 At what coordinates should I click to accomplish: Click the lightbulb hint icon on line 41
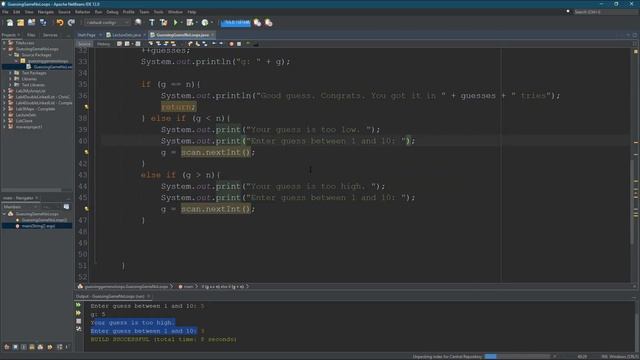pyautogui.click(x=86, y=152)
